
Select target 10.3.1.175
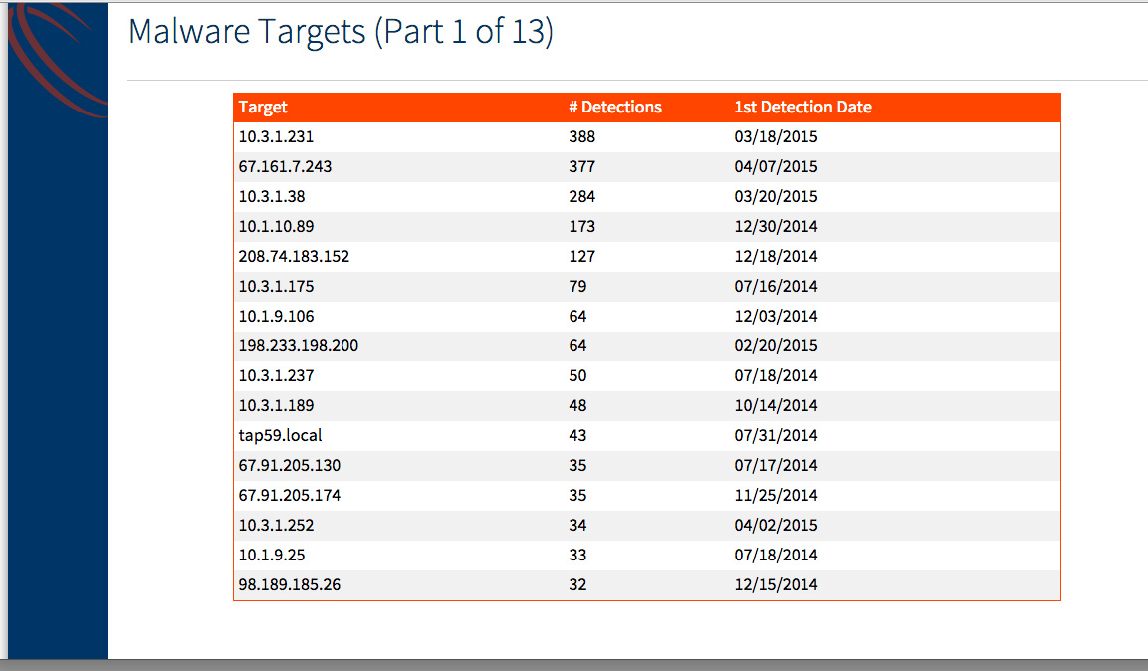pos(276,286)
